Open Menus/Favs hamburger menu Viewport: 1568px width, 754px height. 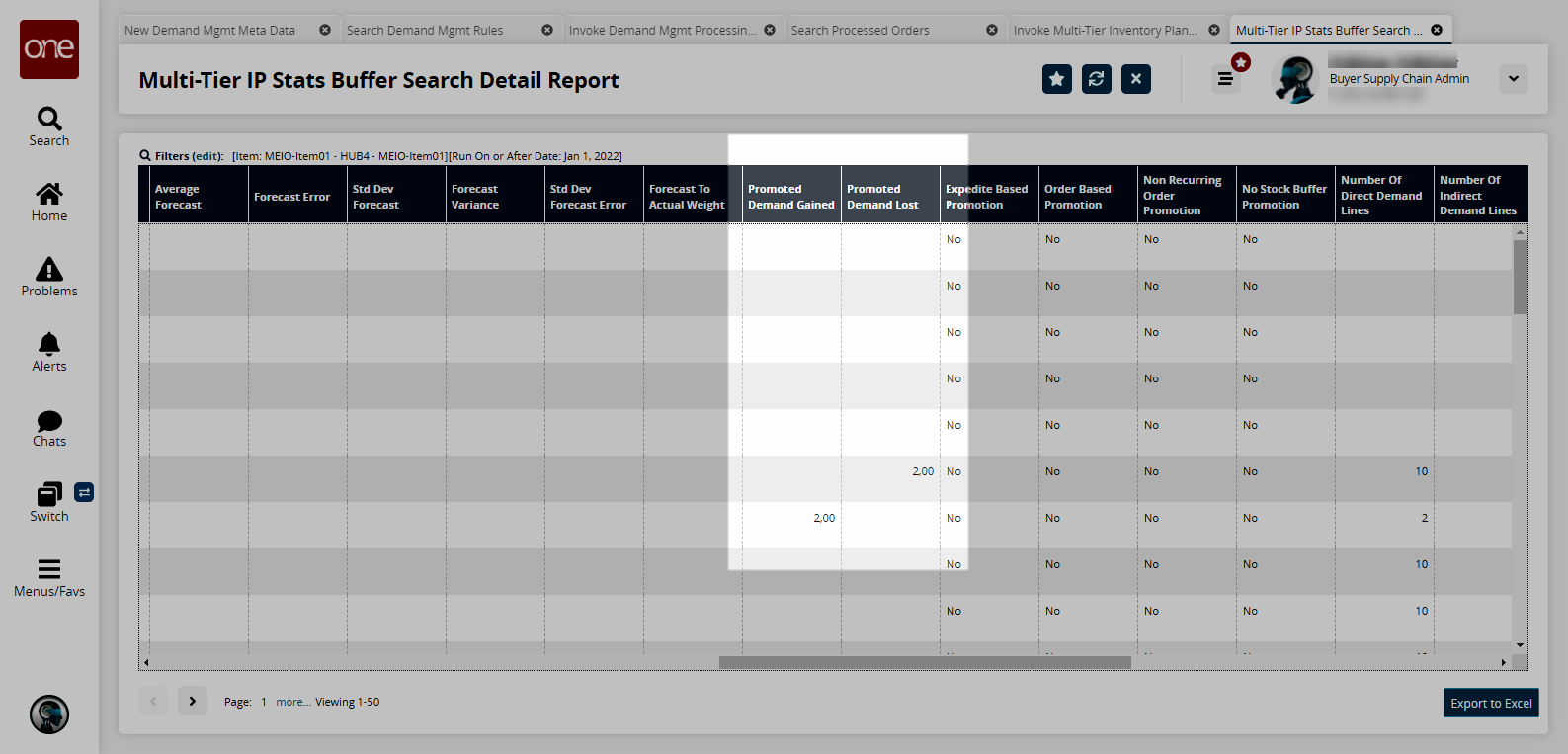pos(49,577)
